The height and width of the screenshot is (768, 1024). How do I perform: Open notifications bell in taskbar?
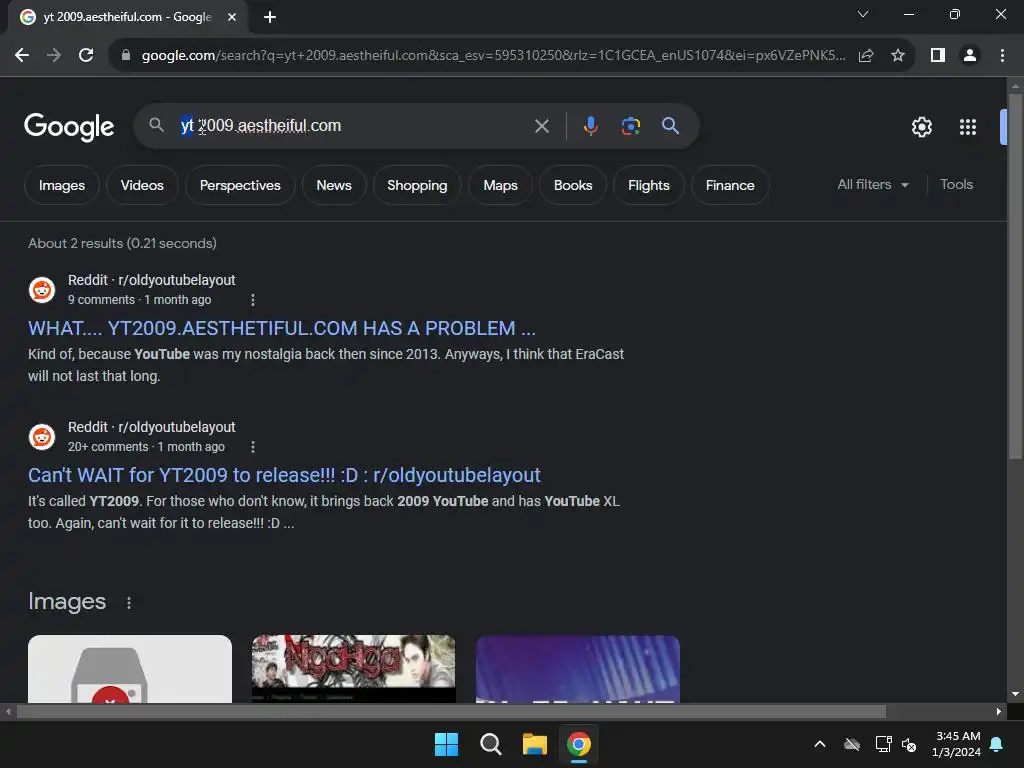pos(997,744)
